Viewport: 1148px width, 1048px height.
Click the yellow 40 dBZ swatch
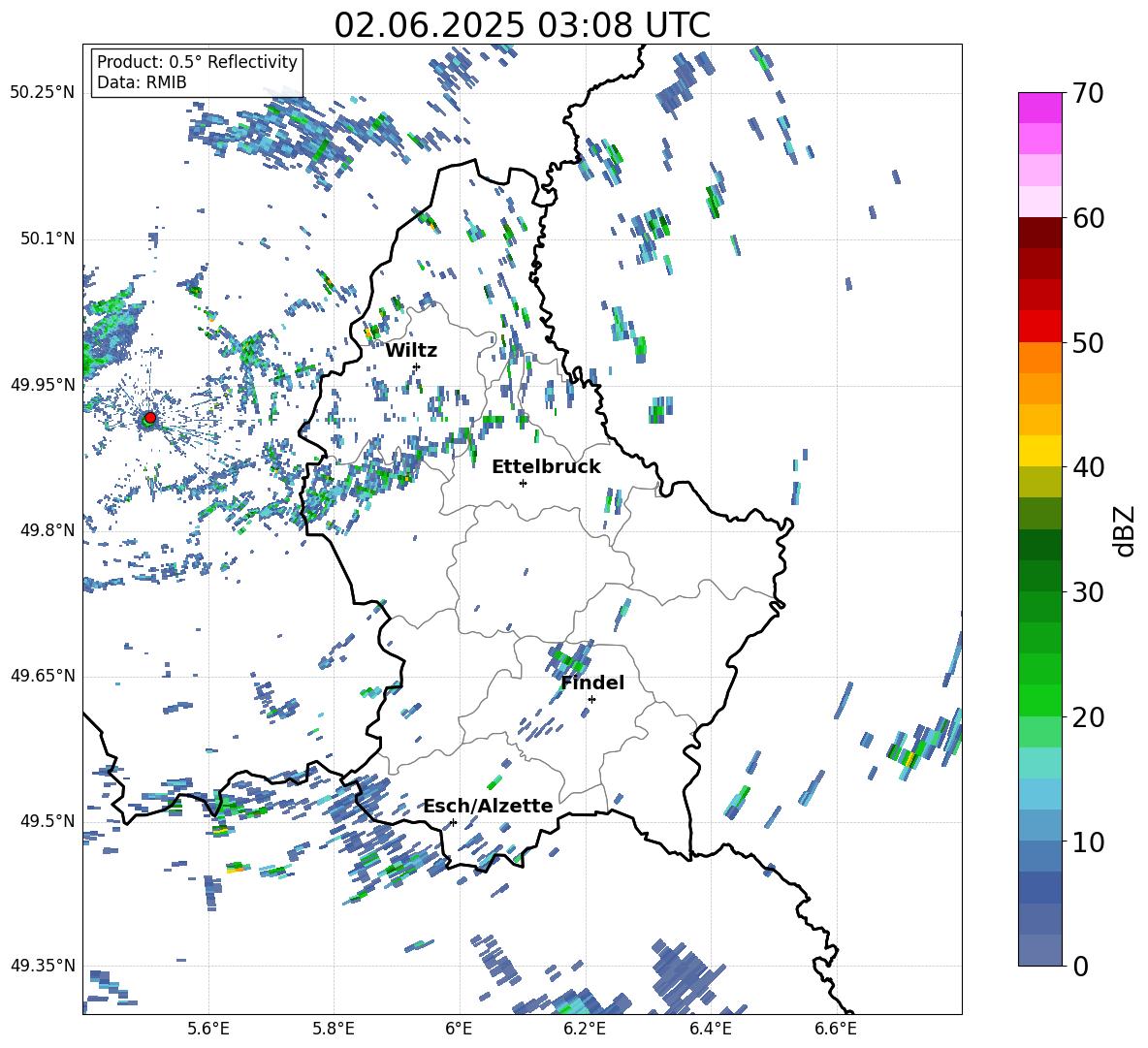point(1039,451)
